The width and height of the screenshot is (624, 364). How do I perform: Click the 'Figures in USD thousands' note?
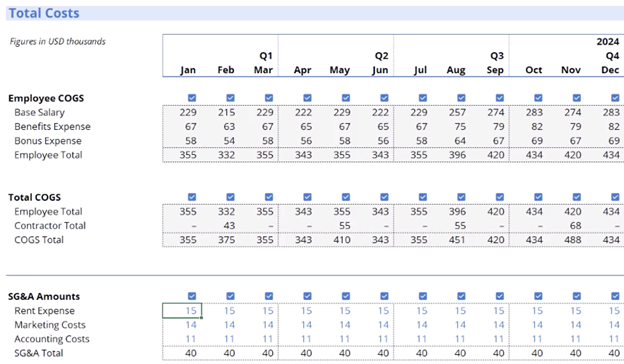[58, 41]
